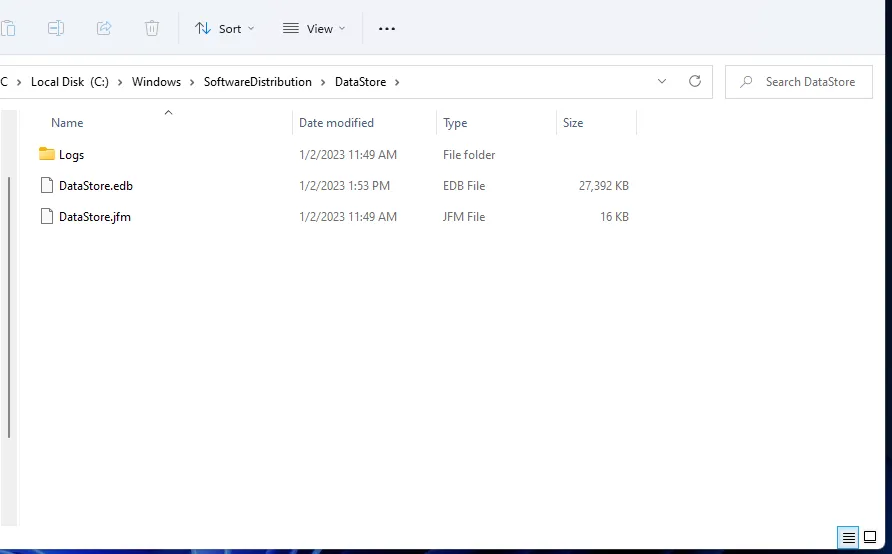Click navigation pane scrollbar
Viewport: 892px width, 554px height.
[x=9, y=307]
